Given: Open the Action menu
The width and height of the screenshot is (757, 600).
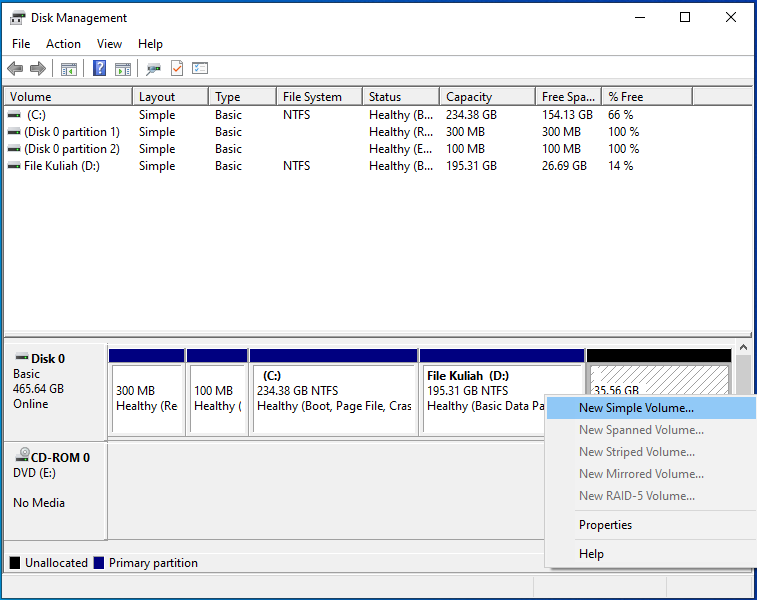Looking at the screenshot, I should pos(63,44).
